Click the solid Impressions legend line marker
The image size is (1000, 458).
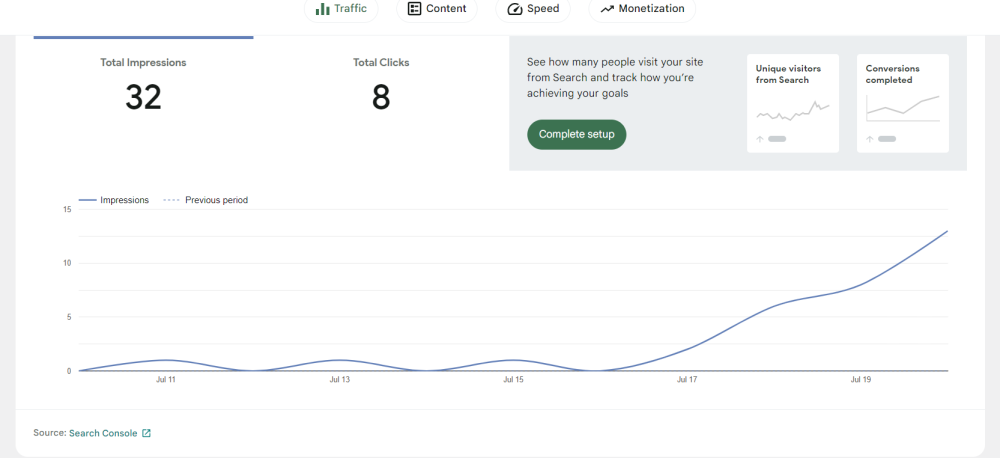[x=87, y=200]
